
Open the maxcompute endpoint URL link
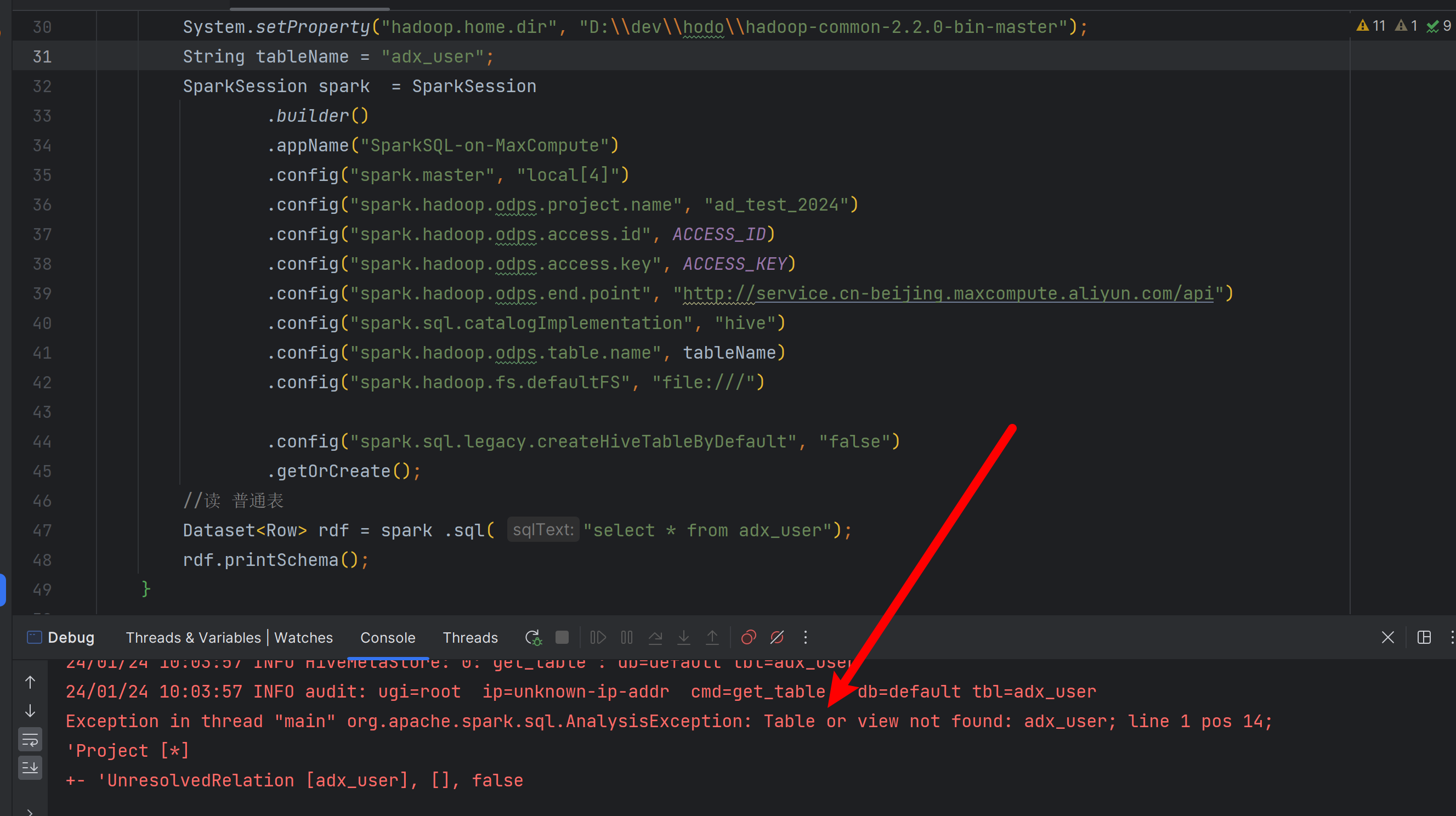pyautogui.click(x=948, y=293)
